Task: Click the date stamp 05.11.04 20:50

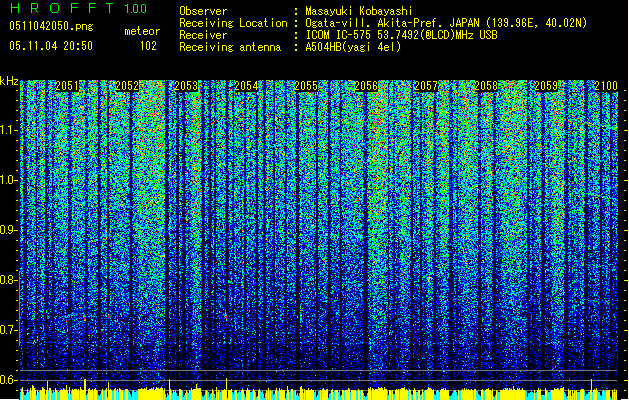Action: (51, 46)
